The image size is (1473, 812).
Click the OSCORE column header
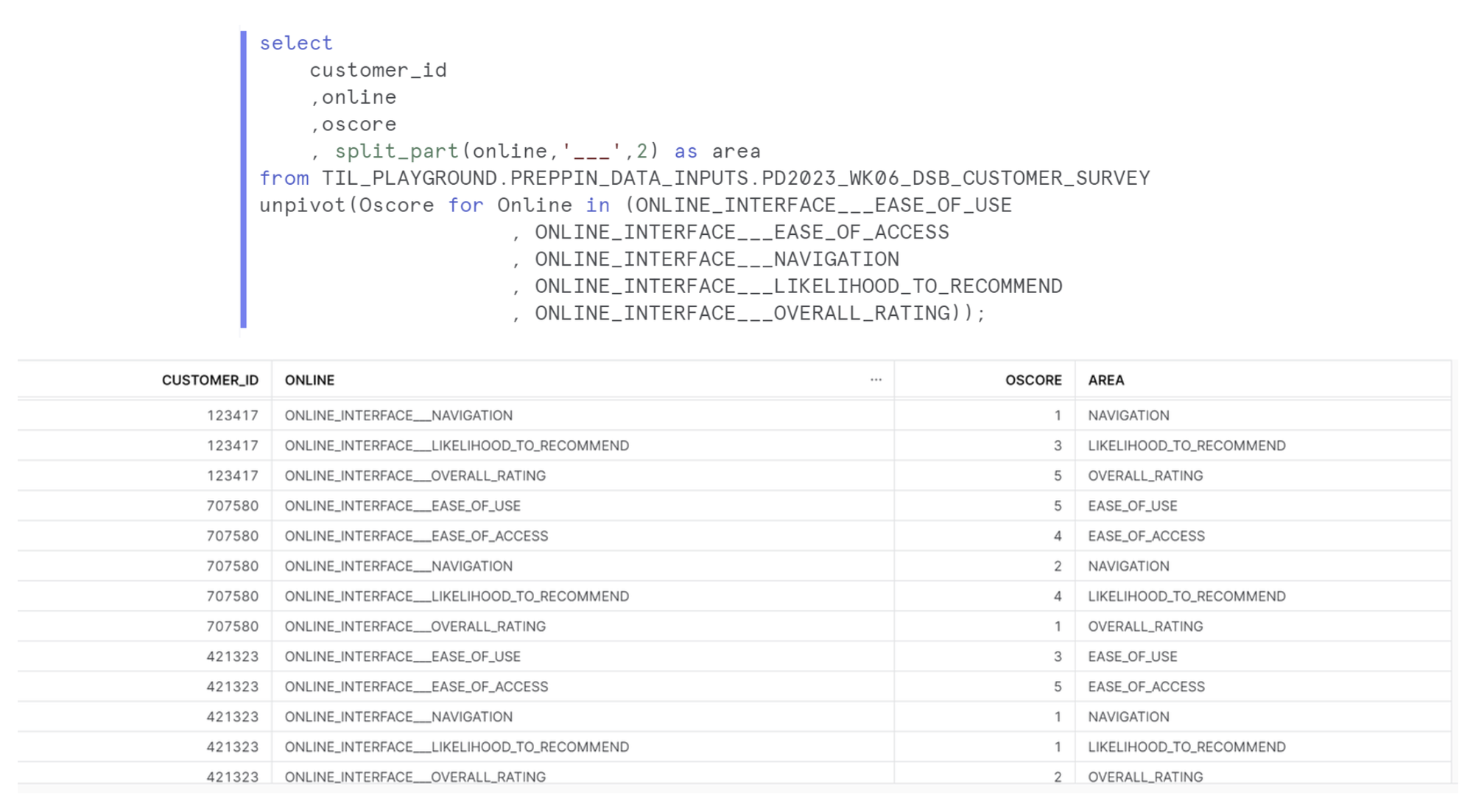click(1033, 380)
